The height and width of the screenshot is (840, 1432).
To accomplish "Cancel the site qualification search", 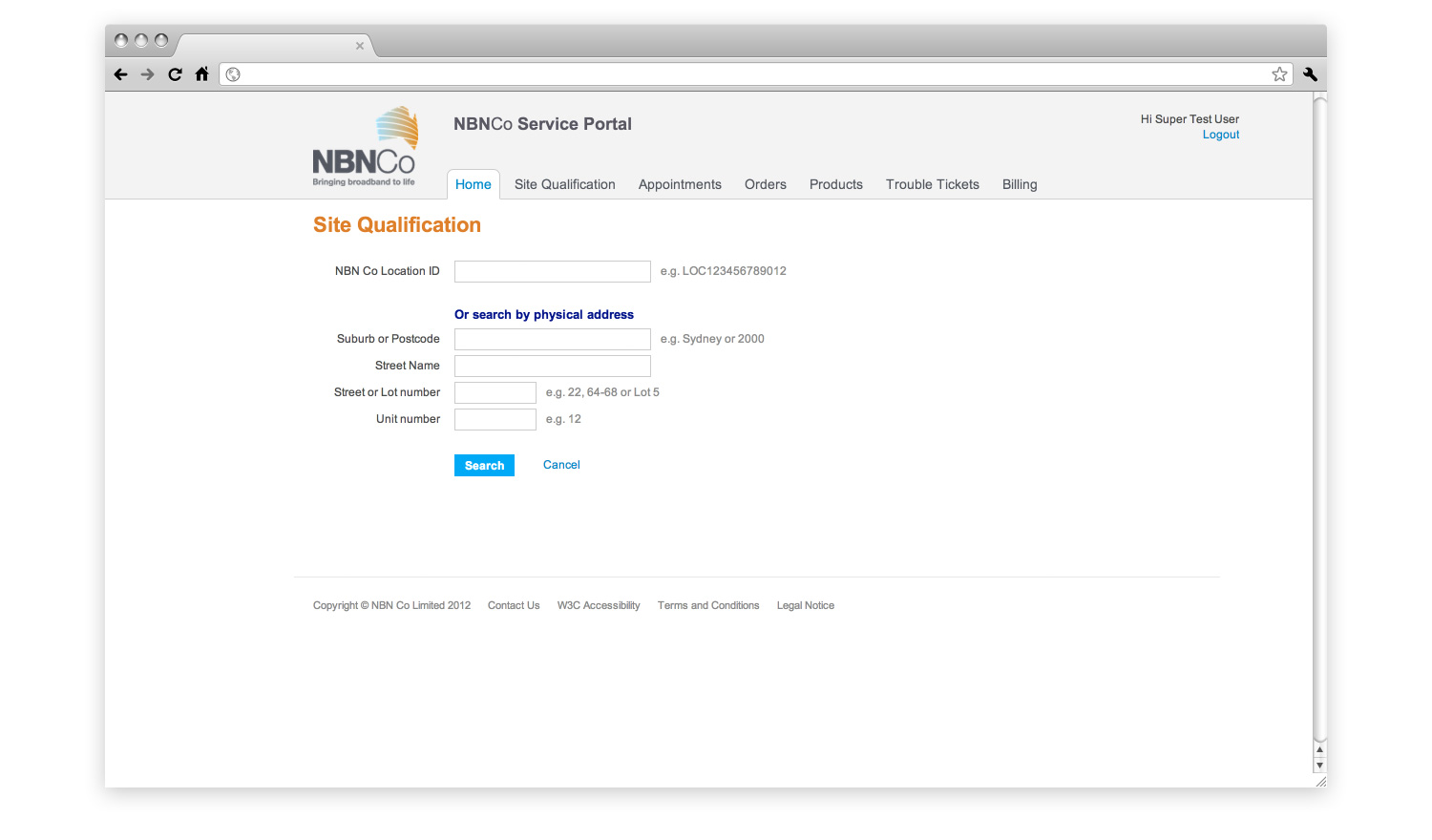I will [561, 465].
